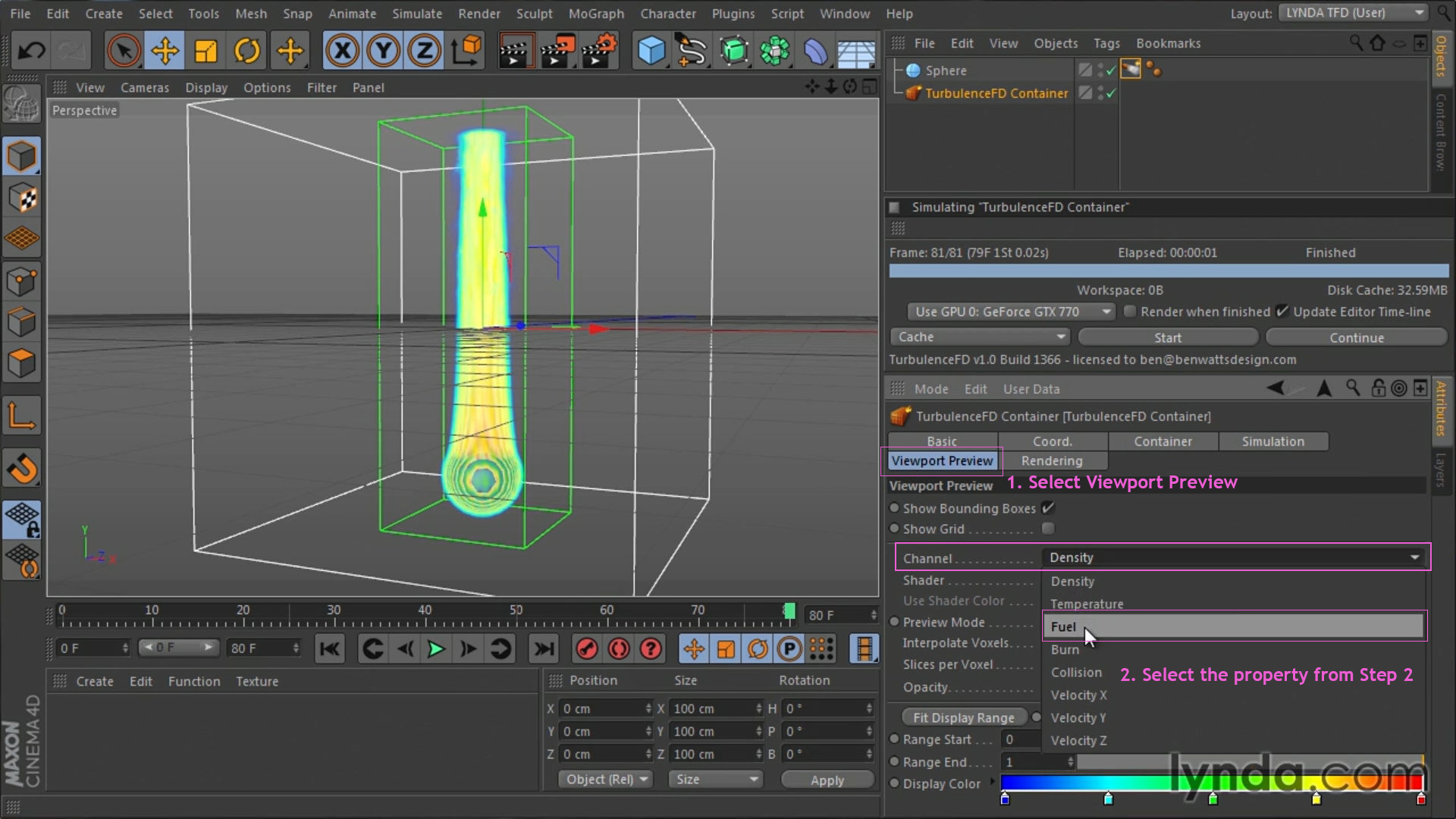Click the Cube primitive icon
This screenshot has width=1456, height=819.
pyautogui.click(x=651, y=51)
